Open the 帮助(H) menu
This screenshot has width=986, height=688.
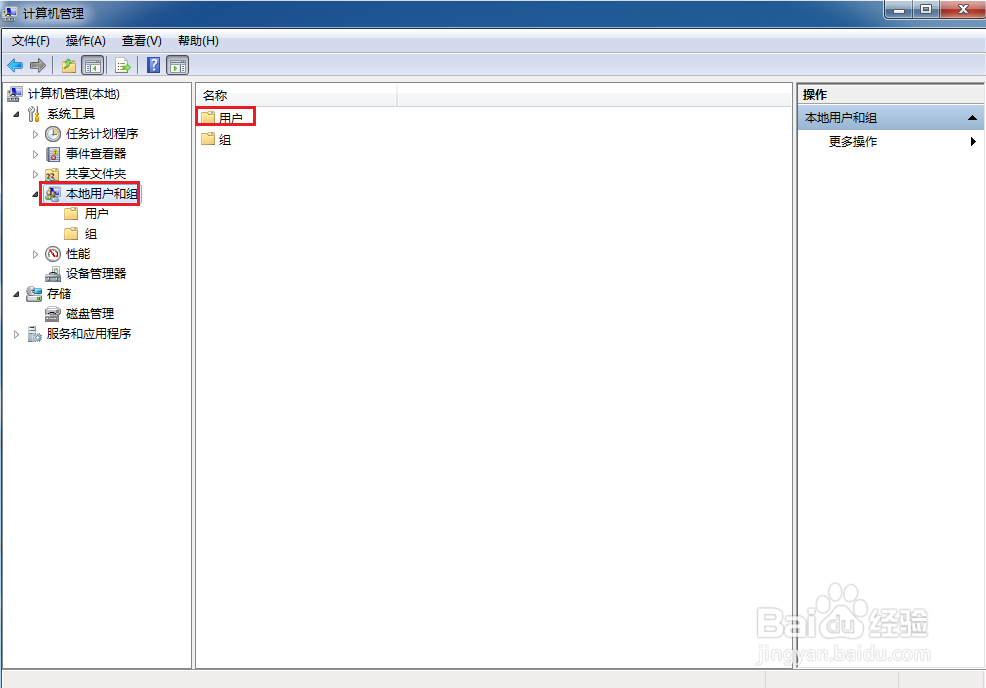(x=198, y=41)
